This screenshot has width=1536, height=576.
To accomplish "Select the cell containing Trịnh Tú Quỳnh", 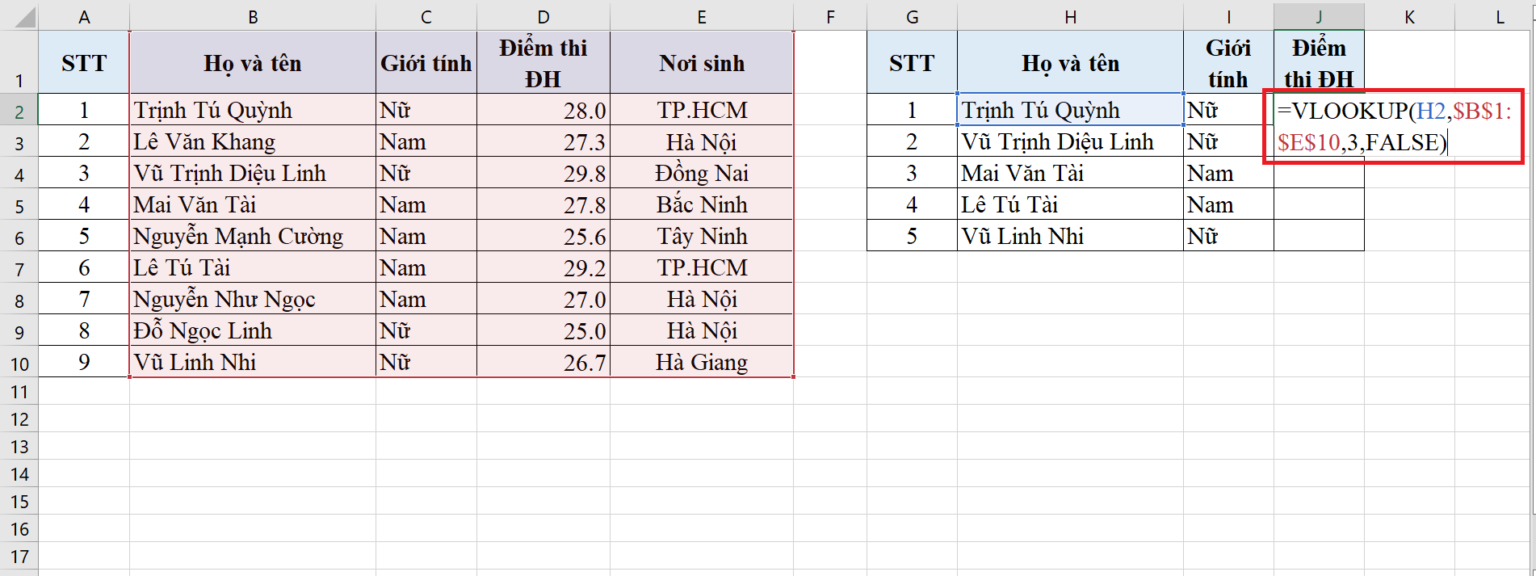I will point(252,110).
